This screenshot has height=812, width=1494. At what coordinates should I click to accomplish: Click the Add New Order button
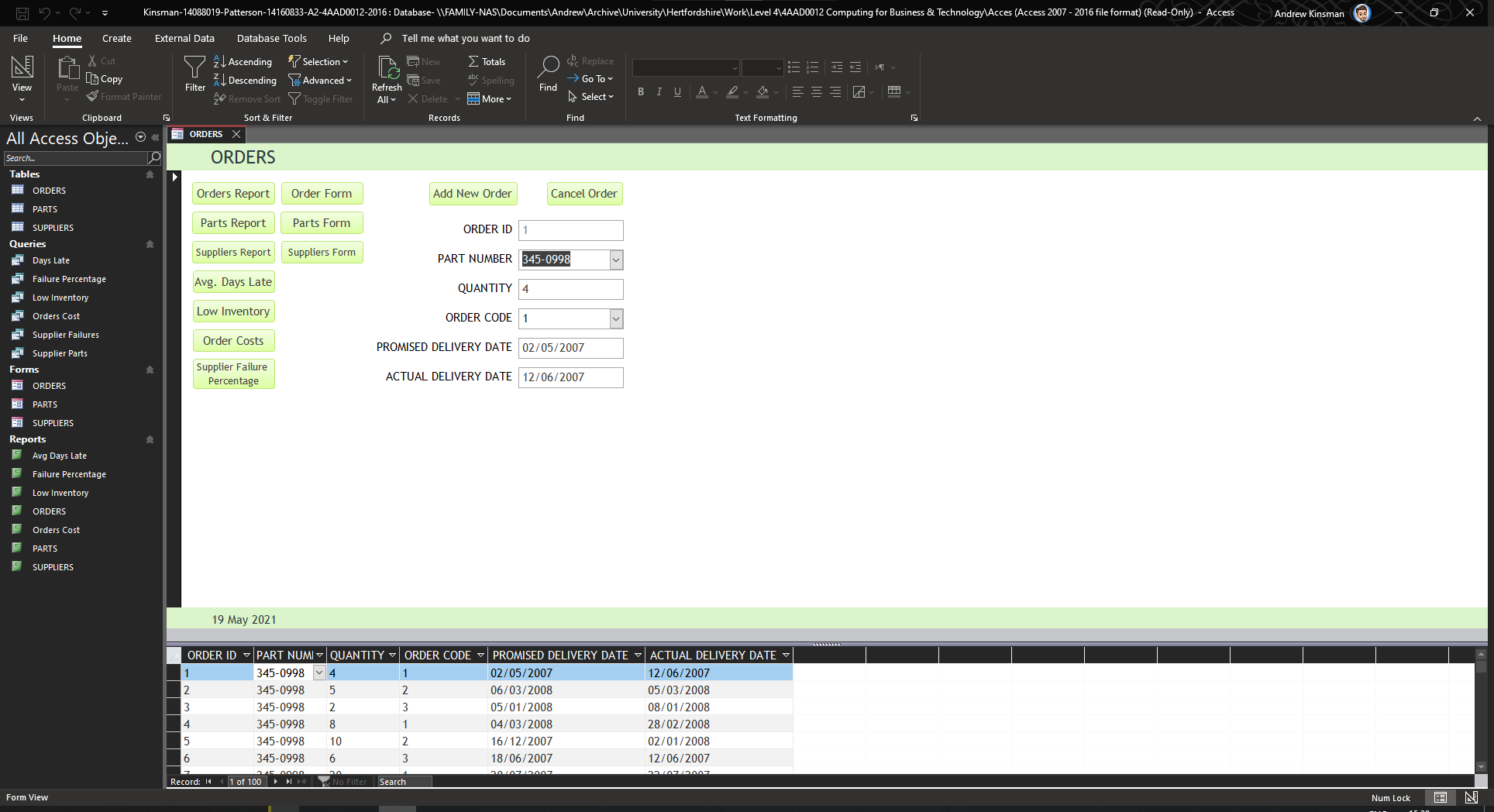[x=473, y=194]
